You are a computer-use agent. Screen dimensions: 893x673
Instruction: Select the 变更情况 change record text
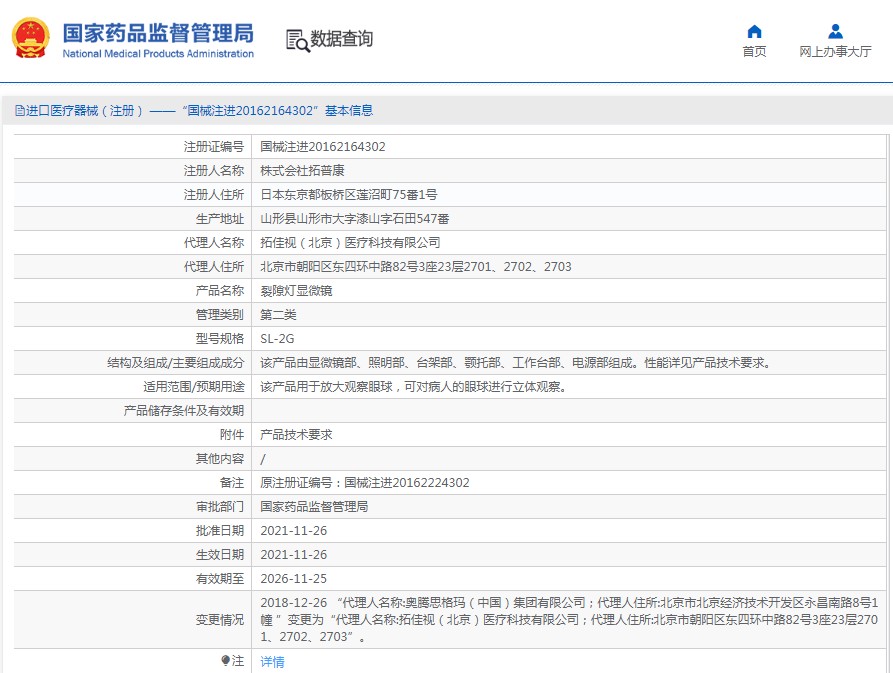pyautogui.click(x=569, y=619)
